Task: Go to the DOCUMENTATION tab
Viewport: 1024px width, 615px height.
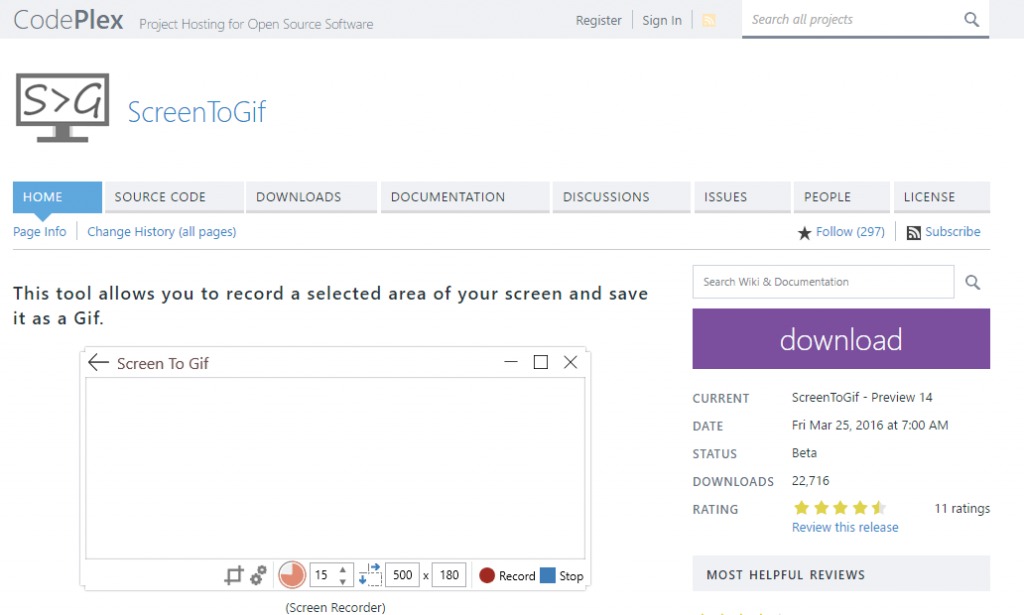Action: (464, 197)
